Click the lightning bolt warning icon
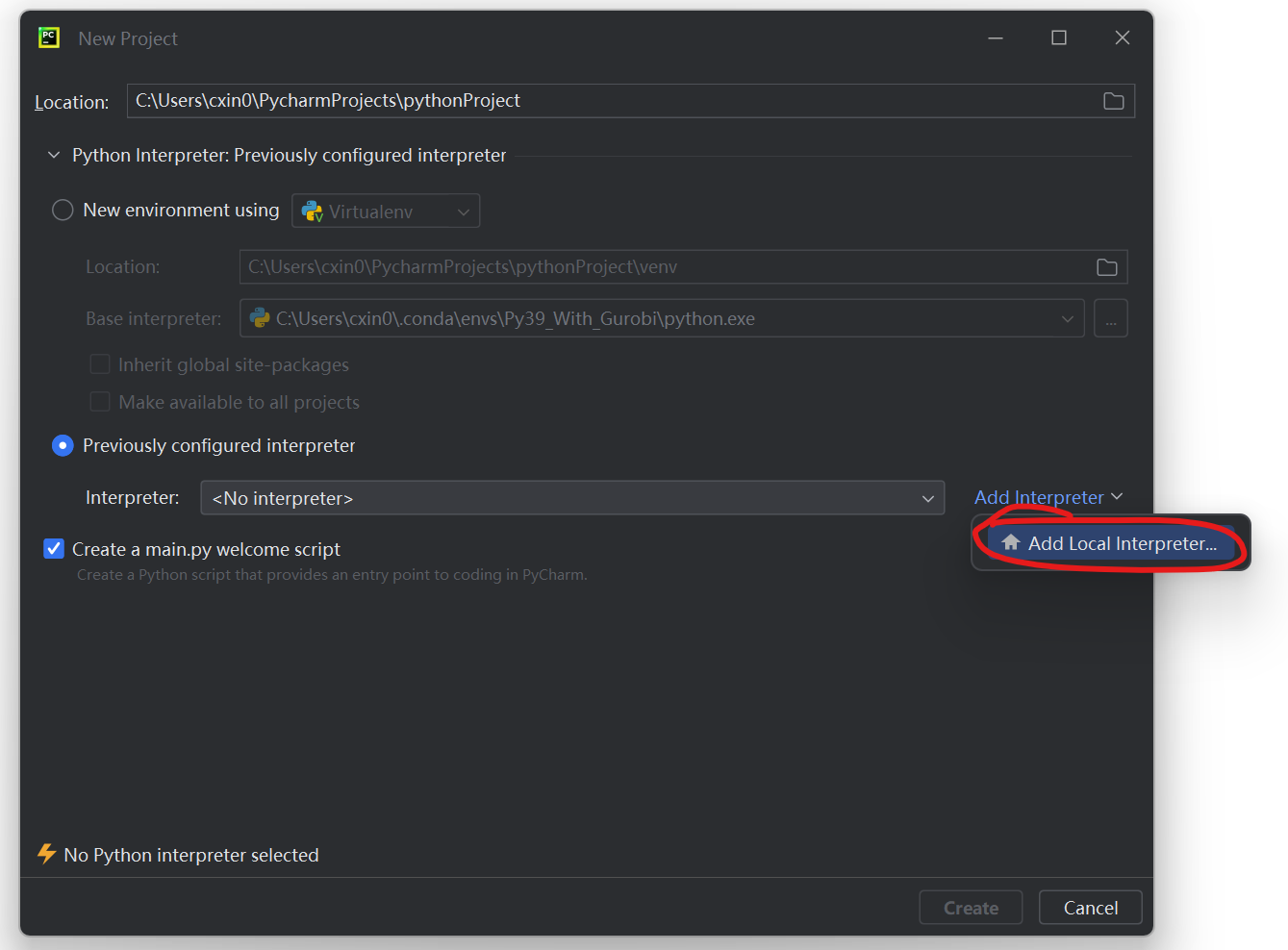Viewport: 1288px width, 950px height. pos(46,854)
